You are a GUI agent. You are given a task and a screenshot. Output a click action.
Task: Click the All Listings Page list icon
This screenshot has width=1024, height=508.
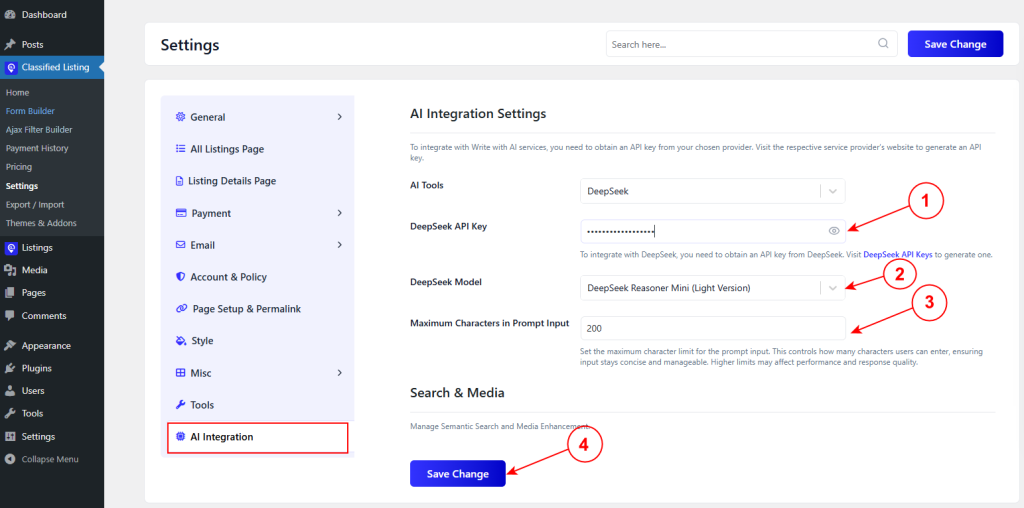point(180,149)
